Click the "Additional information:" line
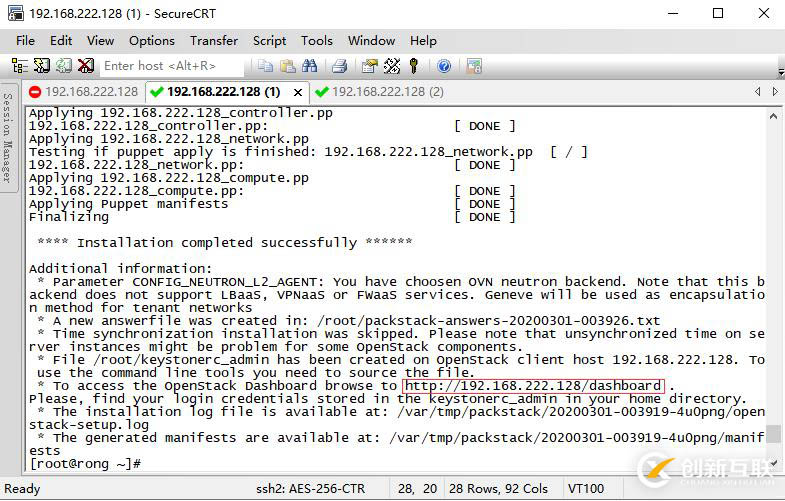 pos(120,269)
